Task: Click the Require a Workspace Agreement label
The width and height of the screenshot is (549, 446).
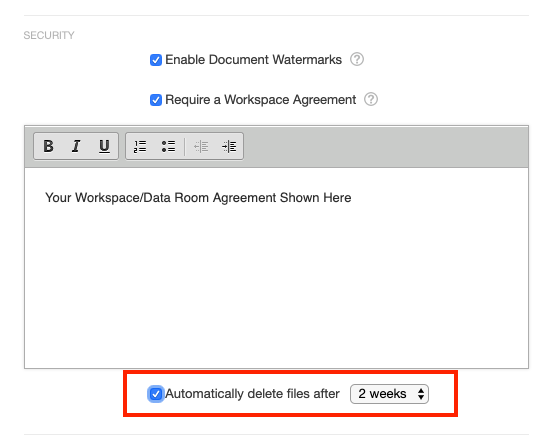Action: (x=260, y=99)
